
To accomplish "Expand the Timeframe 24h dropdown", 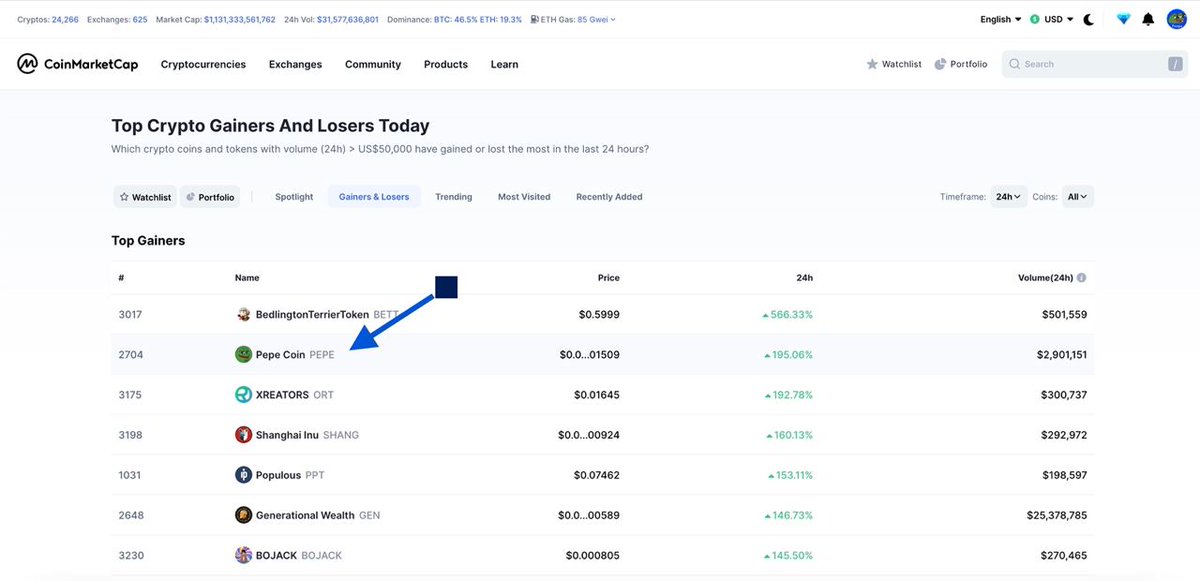I will pyautogui.click(x=1008, y=197).
